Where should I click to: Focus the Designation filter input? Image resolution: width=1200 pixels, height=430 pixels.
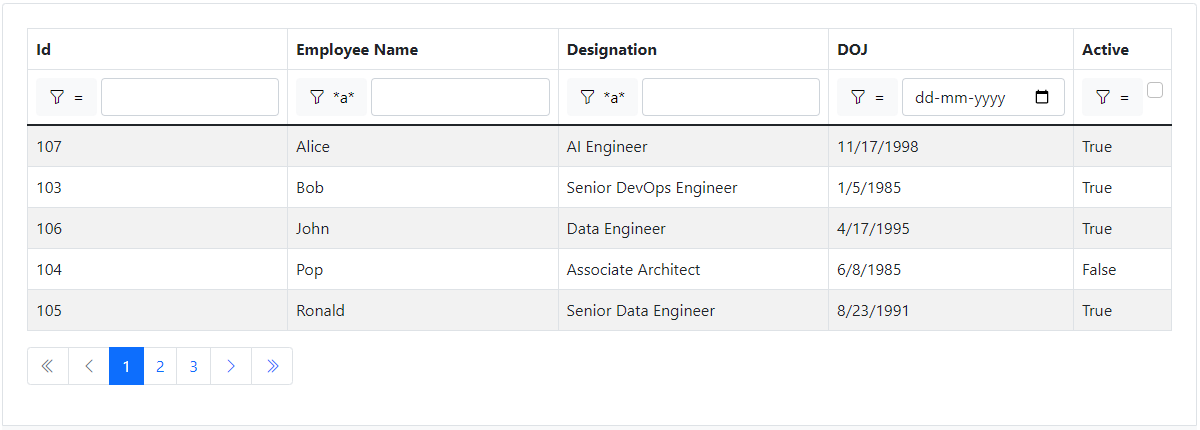click(730, 97)
